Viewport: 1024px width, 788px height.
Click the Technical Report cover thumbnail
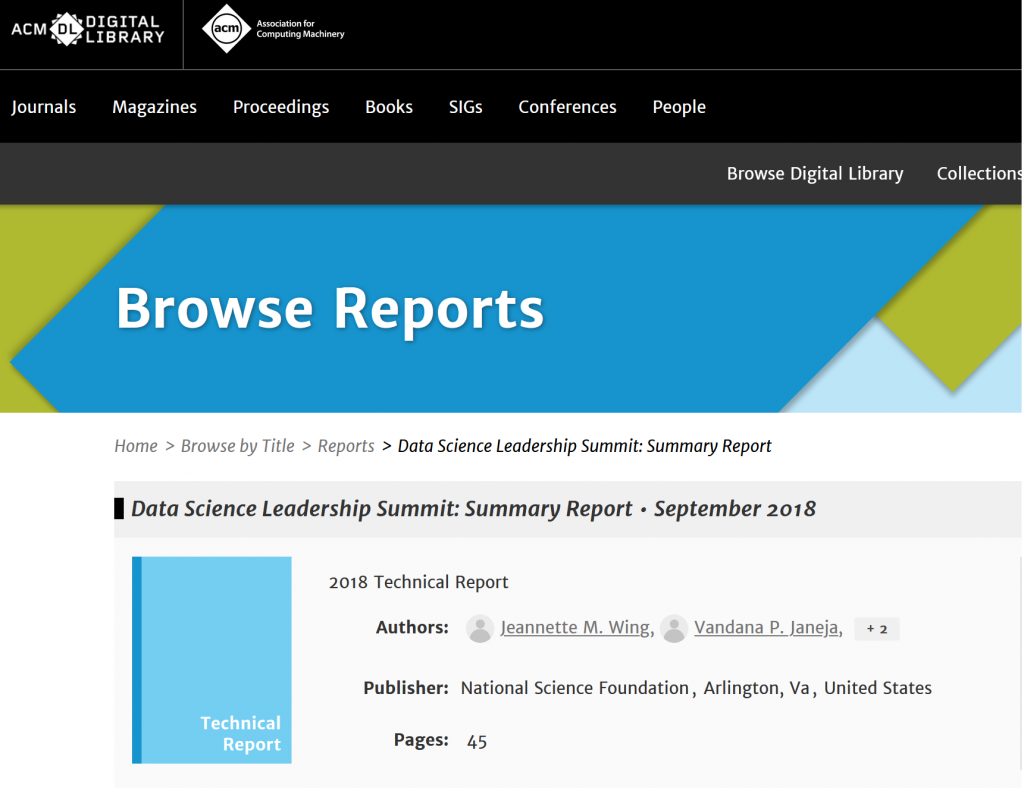pos(211,660)
